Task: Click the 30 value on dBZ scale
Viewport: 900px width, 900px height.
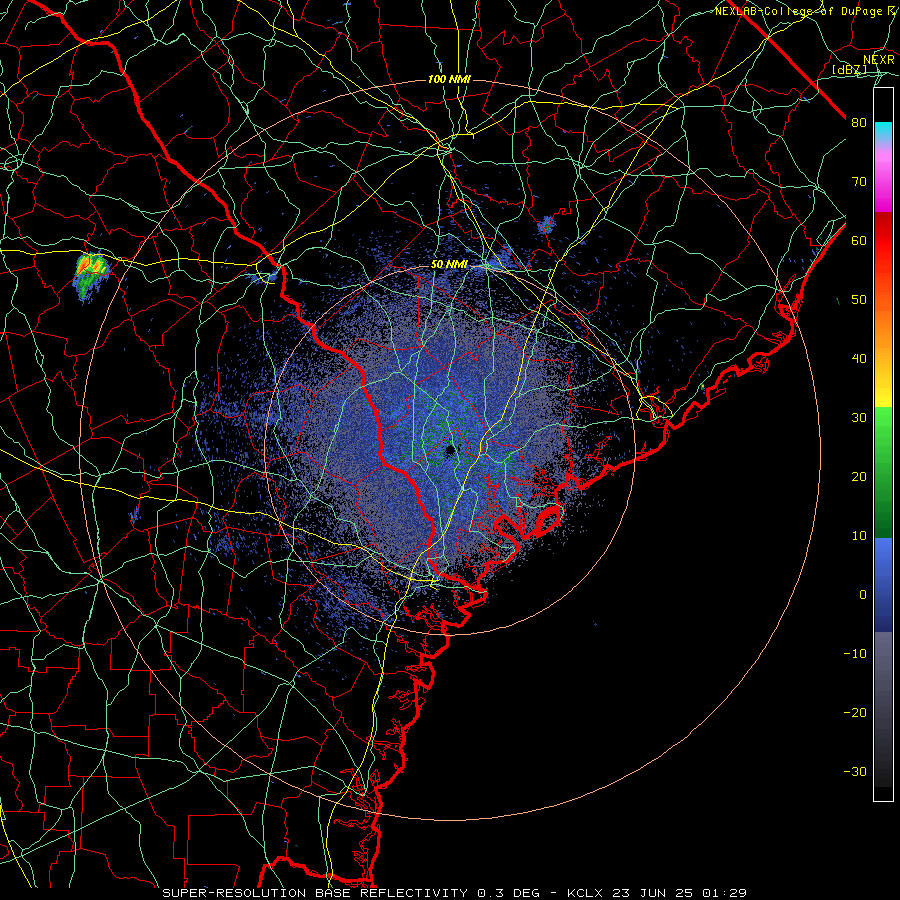Action: pos(859,417)
